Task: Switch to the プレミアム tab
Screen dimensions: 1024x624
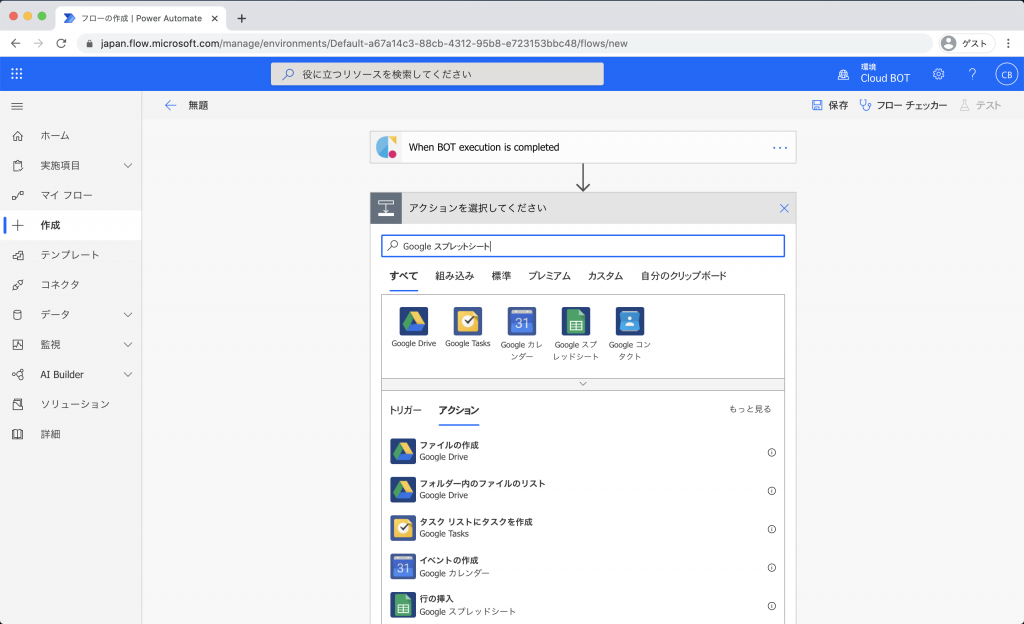Action: click(549, 276)
